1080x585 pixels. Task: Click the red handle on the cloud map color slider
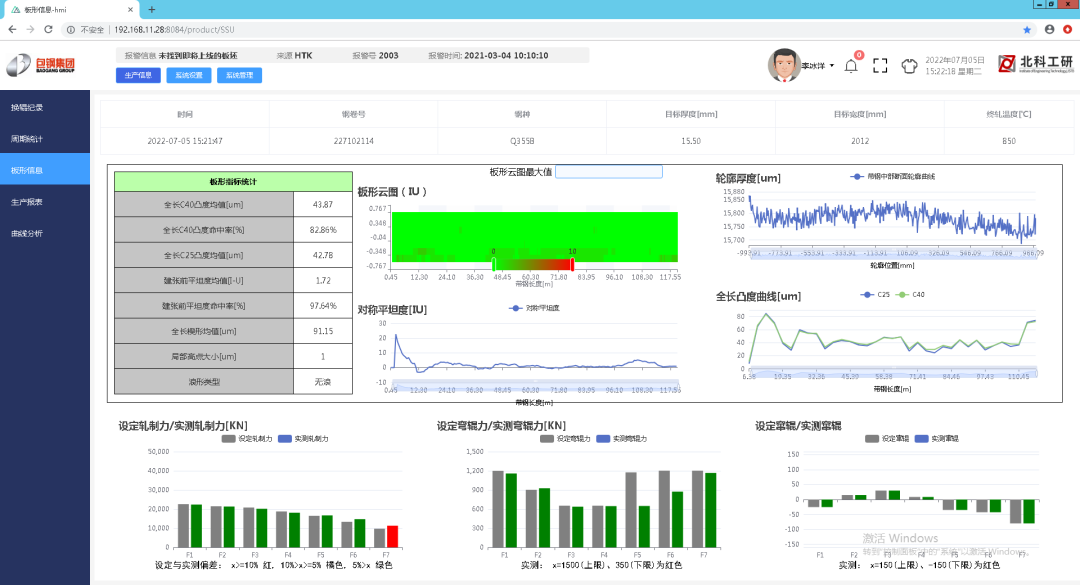pyautogui.click(x=572, y=264)
